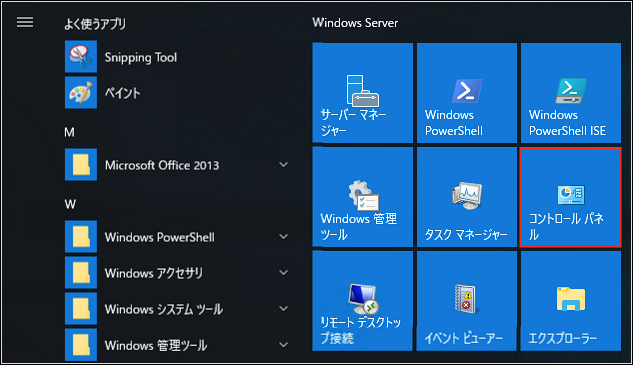Open the コントロール パネル tile
The width and height of the screenshot is (633, 365).
coord(571,197)
